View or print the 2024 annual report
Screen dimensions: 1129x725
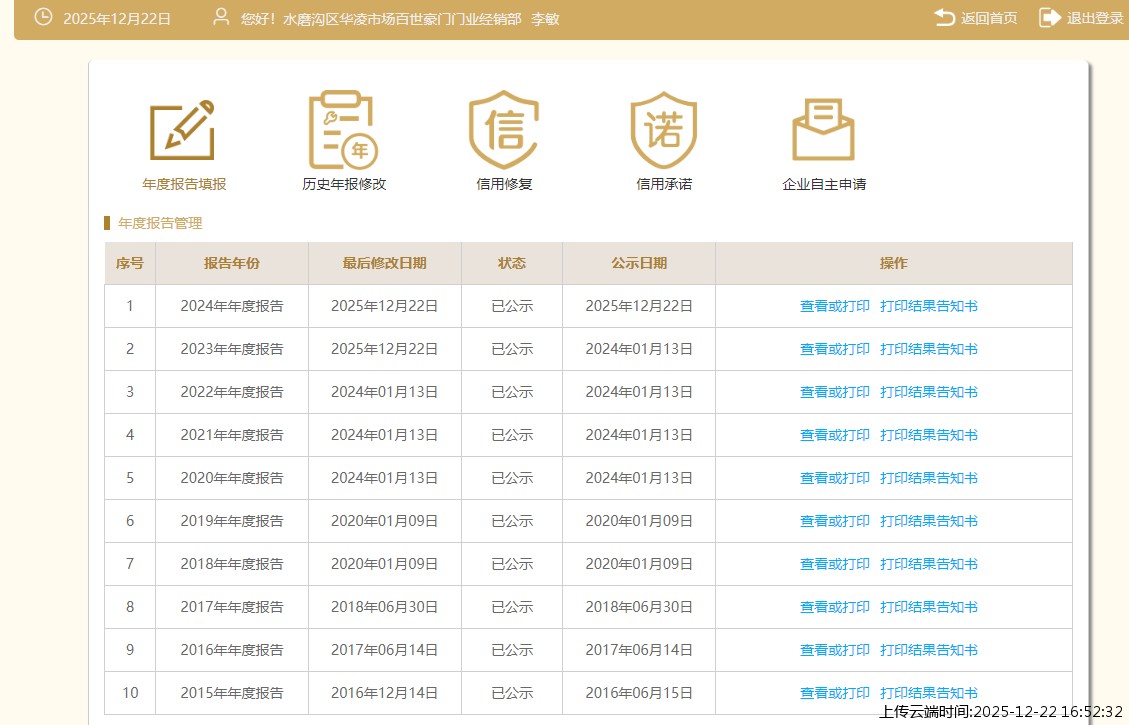coord(834,307)
